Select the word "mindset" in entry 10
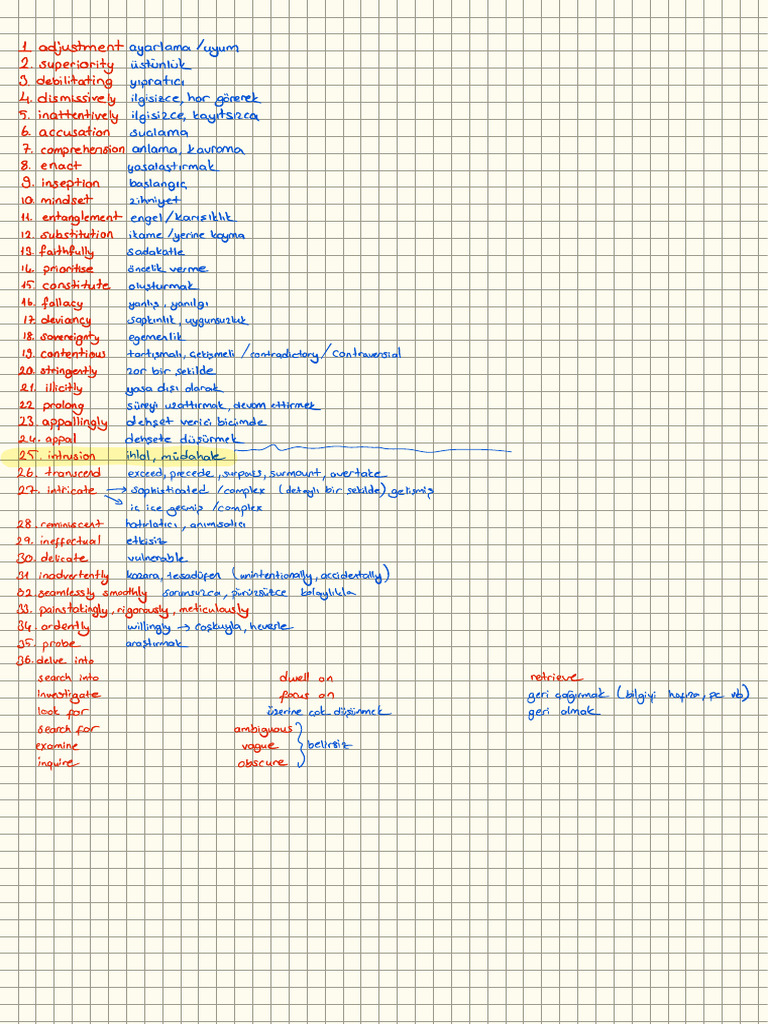The image size is (768, 1024). click(66, 200)
